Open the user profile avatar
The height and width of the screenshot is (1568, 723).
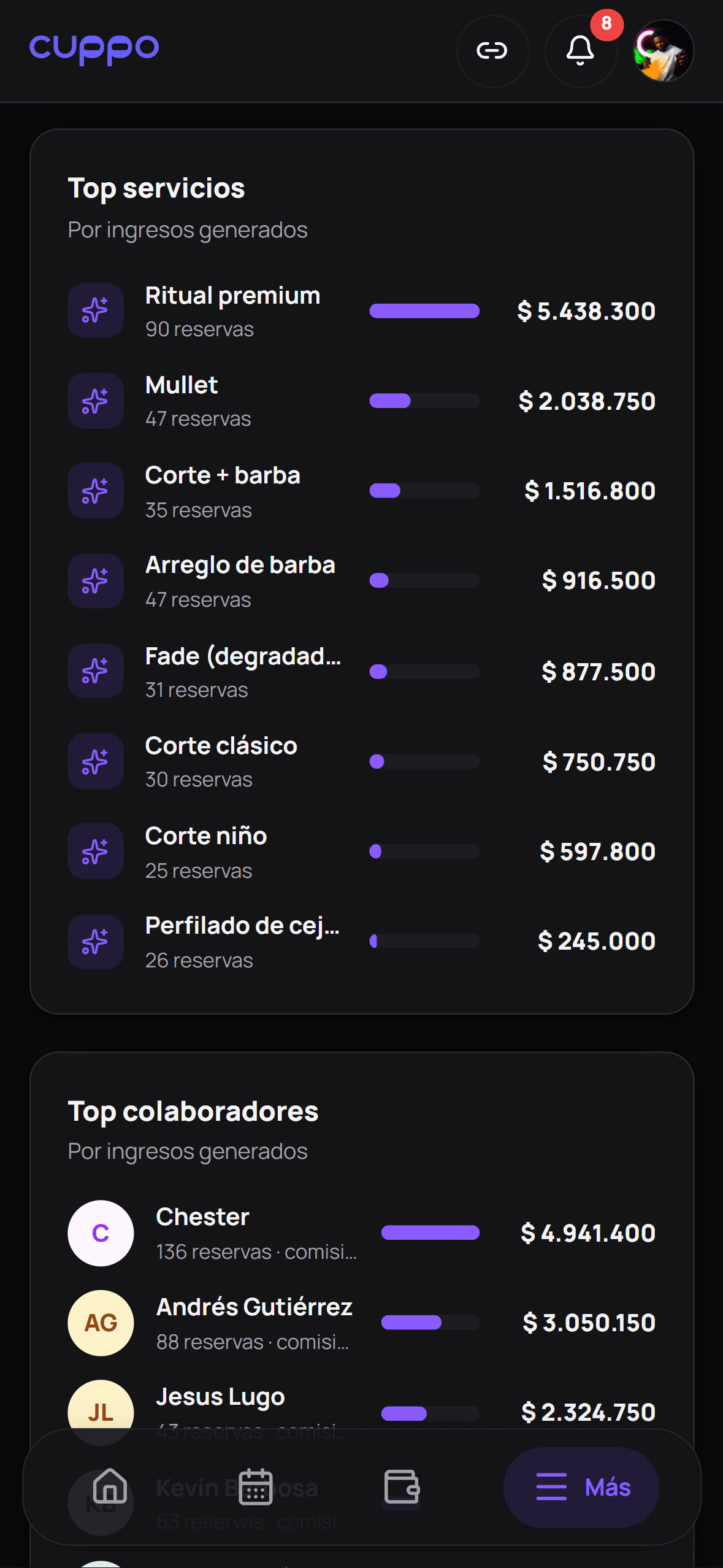[663, 51]
